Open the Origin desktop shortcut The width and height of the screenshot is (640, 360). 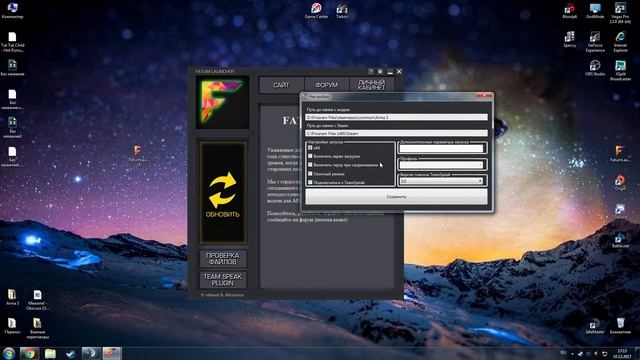[x=620, y=182]
